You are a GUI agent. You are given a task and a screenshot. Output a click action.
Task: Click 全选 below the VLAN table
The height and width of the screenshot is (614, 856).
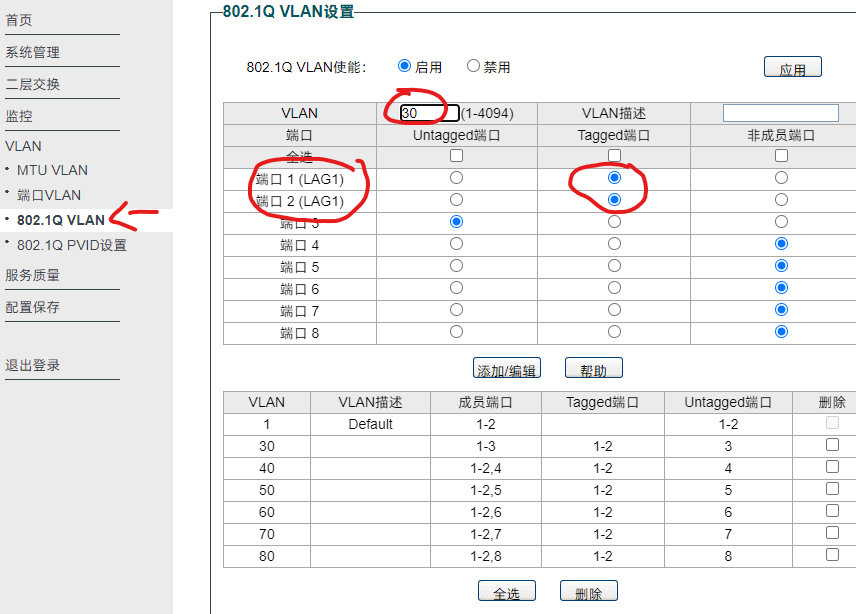click(507, 590)
